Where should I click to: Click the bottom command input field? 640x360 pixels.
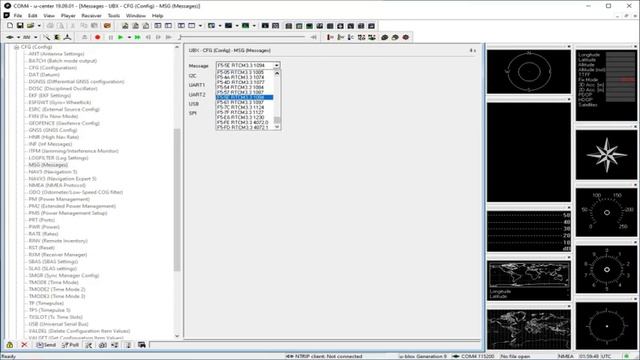[316, 345]
